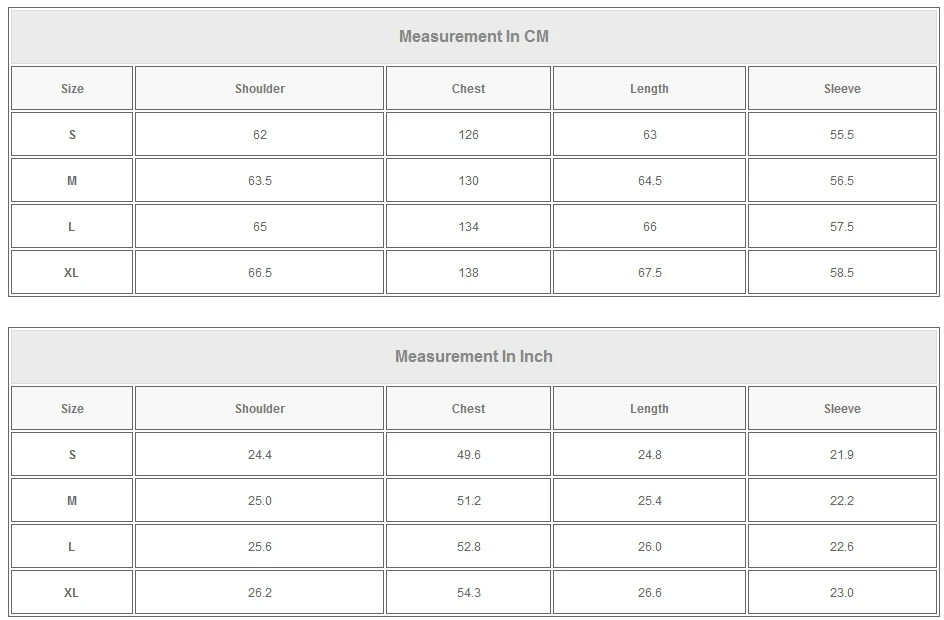The width and height of the screenshot is (944, 620).
Task: Click the sleeve value 22.6 cell
Action: (842, 547)
